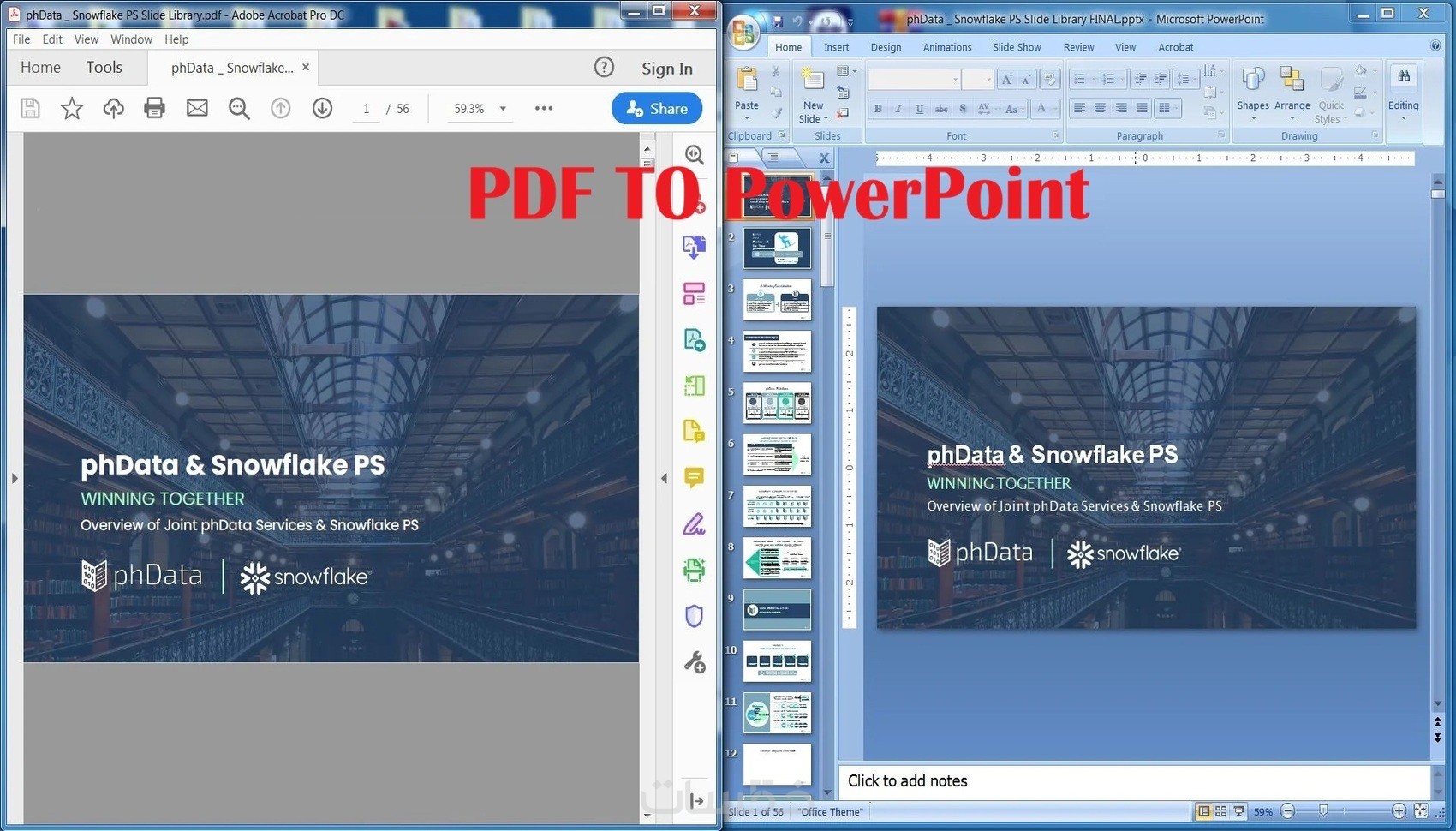This screenshot has width=1456, height=831.
Task: Click the Acrobat save file icon
Action: [30, 108]
